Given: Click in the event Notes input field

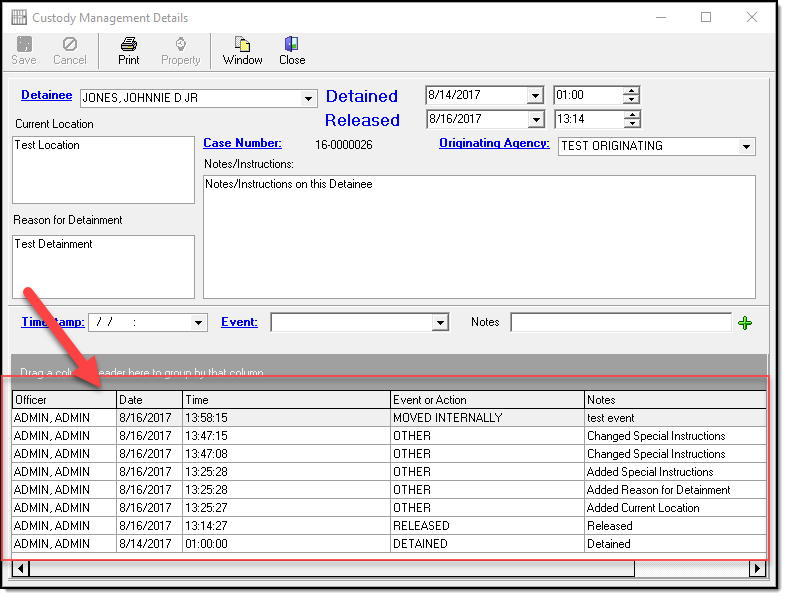Looking at the screenshot, I should click(620, 323).
